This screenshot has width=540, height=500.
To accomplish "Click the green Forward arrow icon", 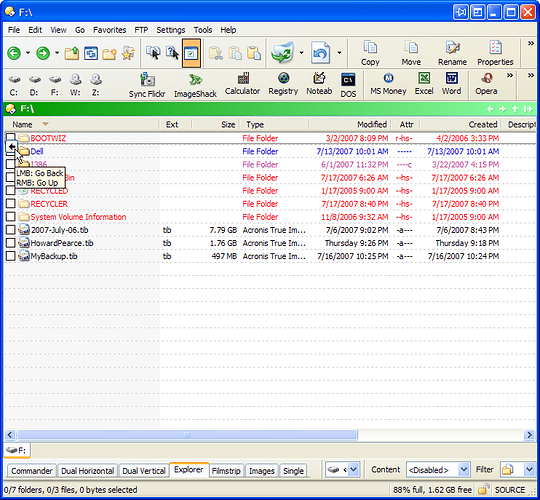I will (43, 53).
